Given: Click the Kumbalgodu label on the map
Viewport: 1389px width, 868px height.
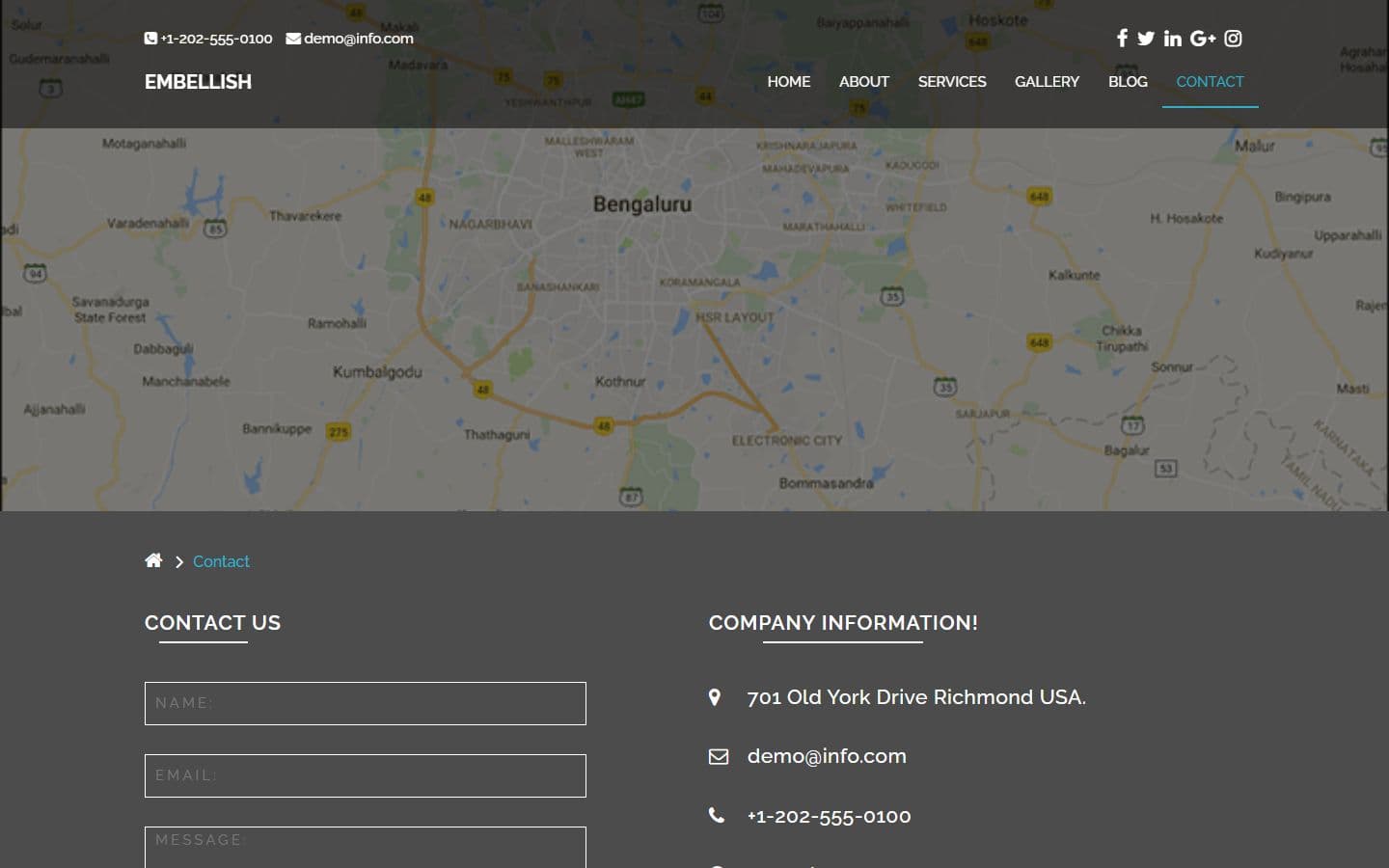Looking at the screenshot, I should point(377,372).
